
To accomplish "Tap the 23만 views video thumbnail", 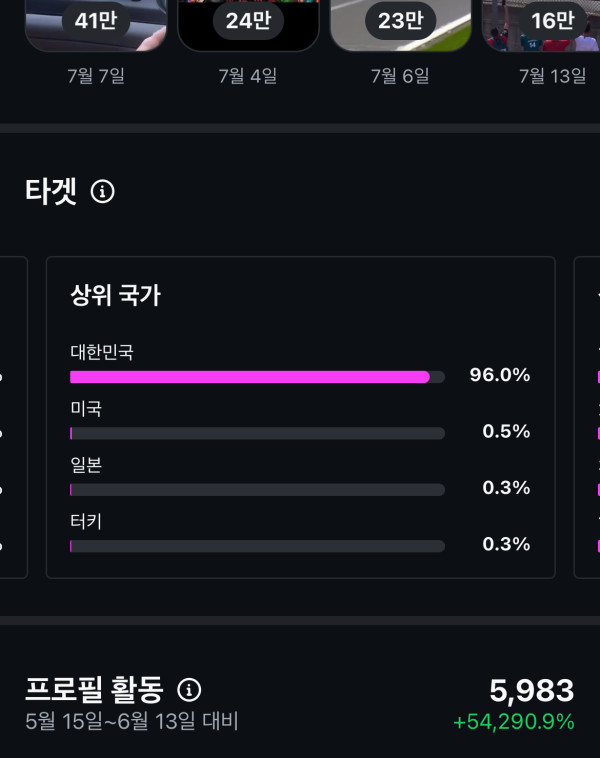I will (x=400, y=24).
